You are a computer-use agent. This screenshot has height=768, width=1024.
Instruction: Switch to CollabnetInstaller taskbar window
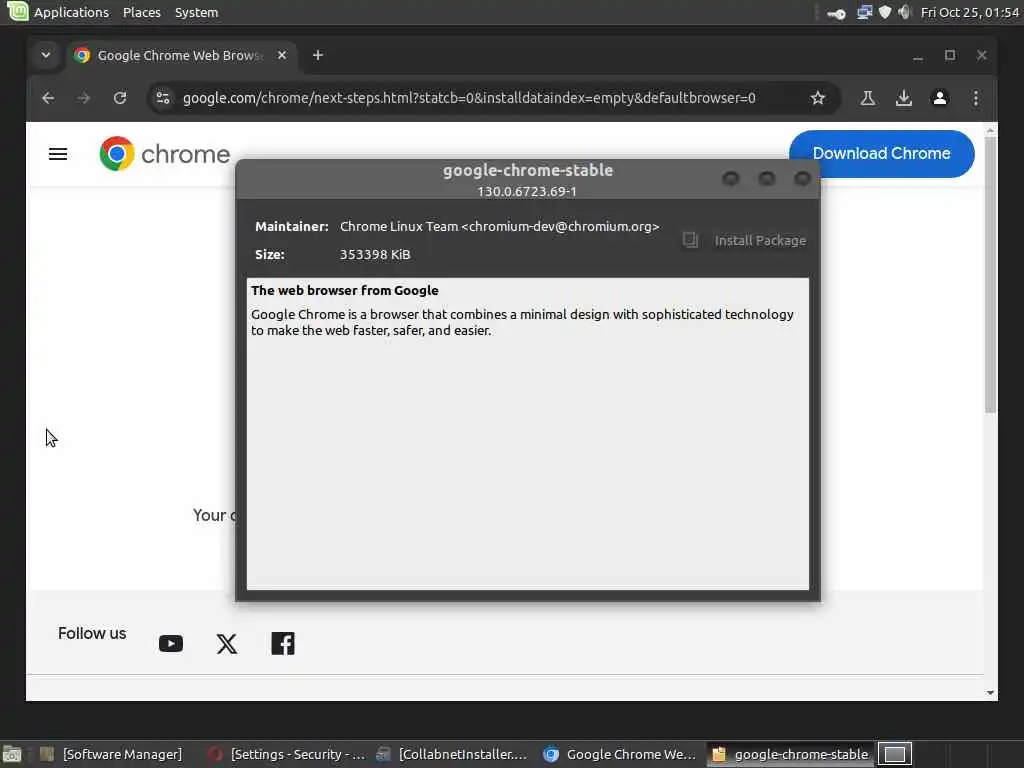click(x=453, y=754)
